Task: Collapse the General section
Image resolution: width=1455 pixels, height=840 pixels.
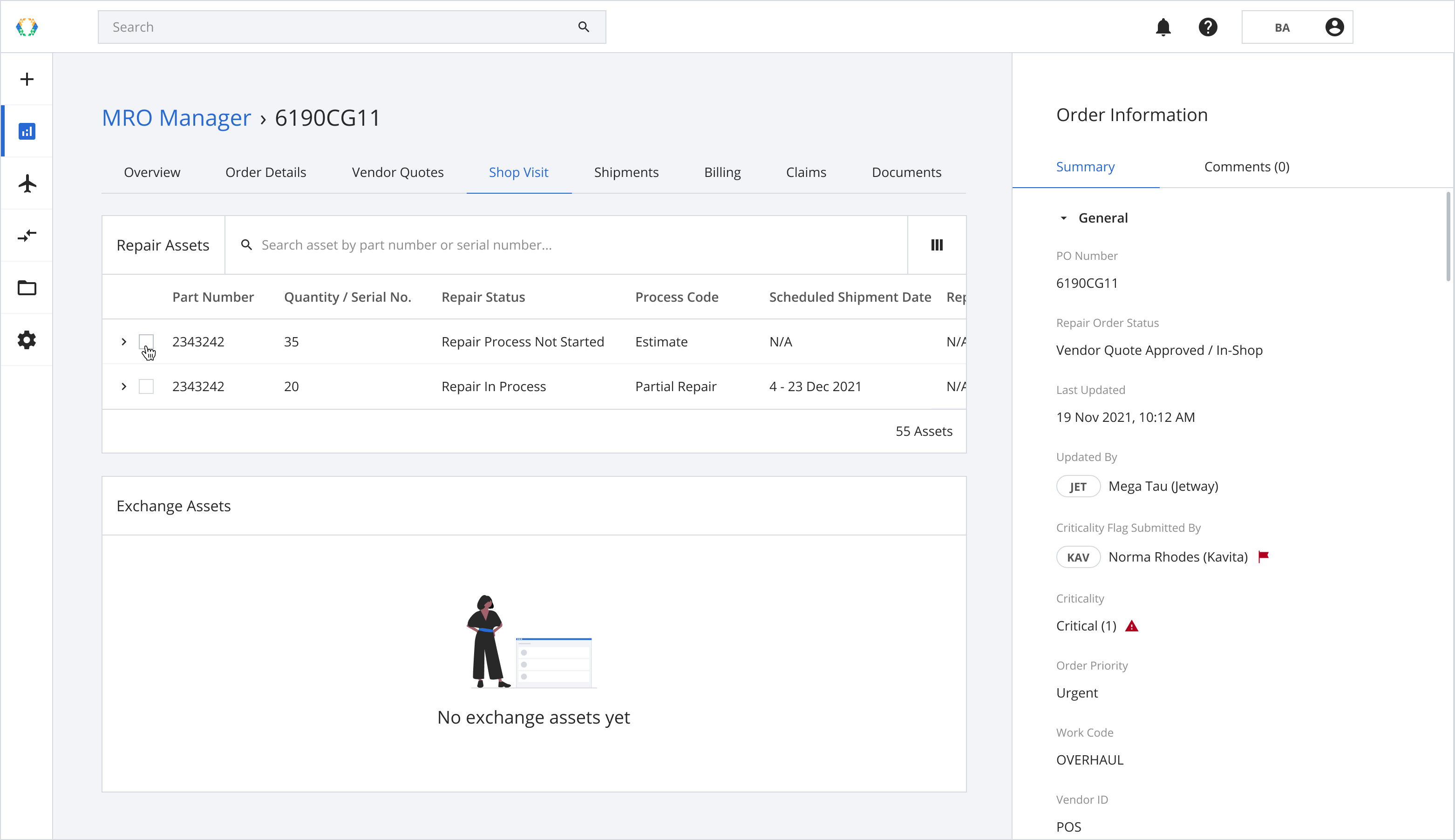Action: click(x=1063, y=218)
